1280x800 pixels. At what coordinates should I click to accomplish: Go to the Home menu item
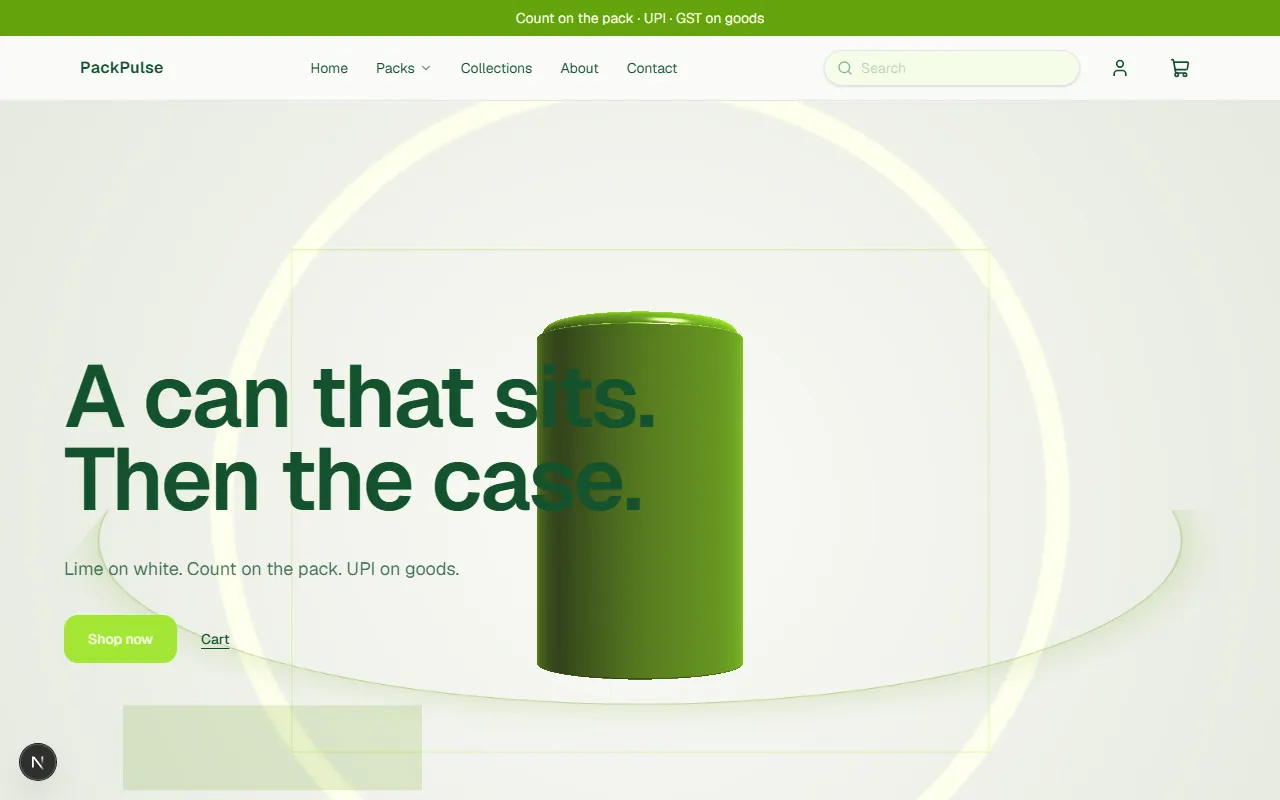(x=329, y=68)
